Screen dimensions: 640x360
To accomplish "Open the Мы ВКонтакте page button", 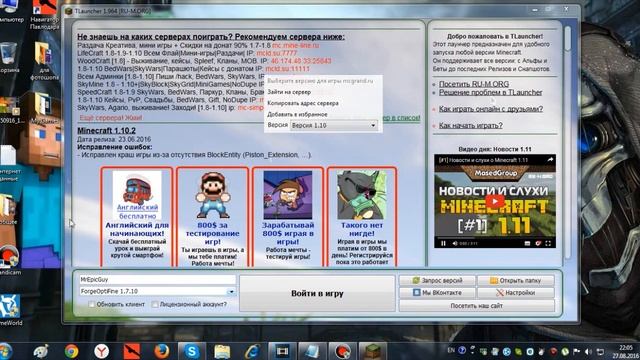I will click(x=437, y=293).
